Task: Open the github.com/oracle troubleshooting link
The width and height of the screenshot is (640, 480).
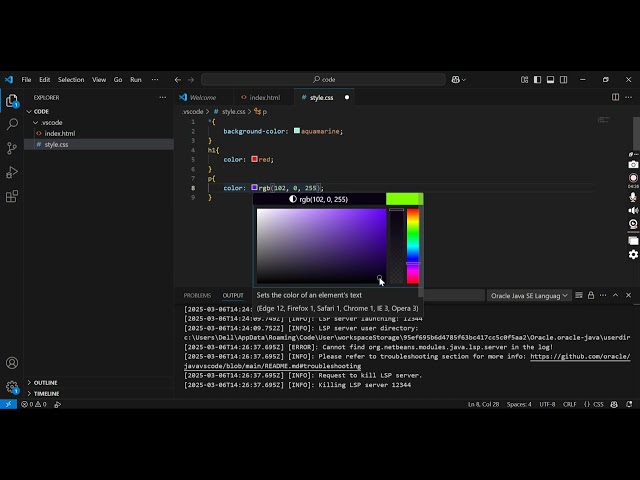Action: tap(580, 356)
